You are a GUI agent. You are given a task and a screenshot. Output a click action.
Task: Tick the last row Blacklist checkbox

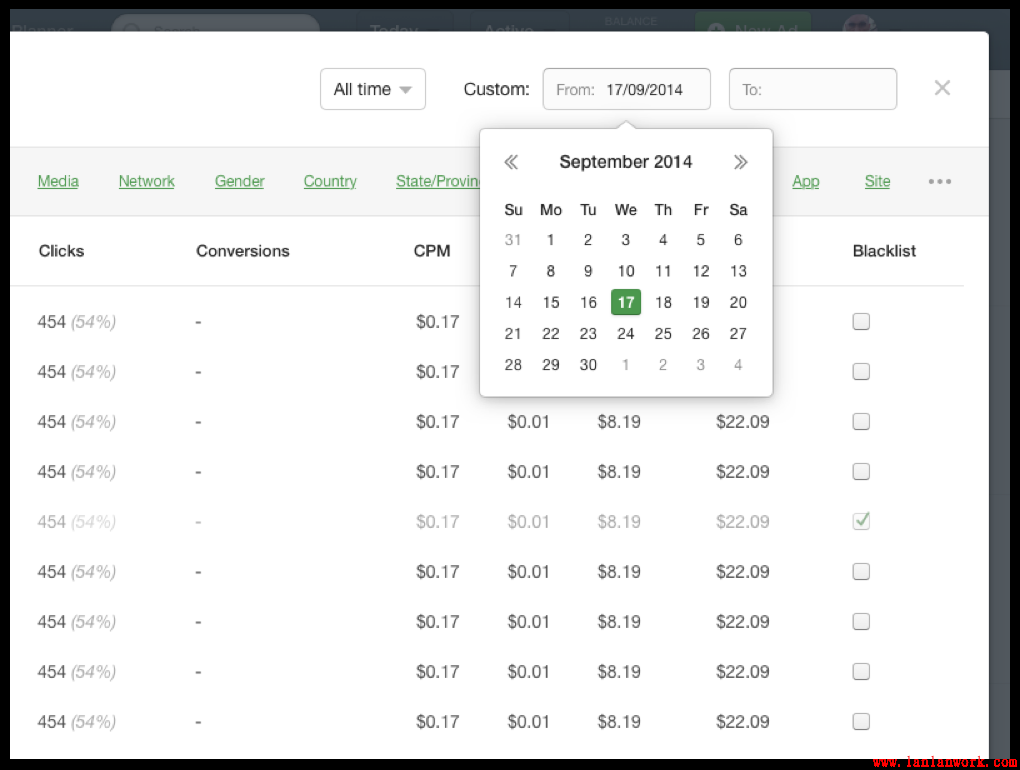pos(861,721)
